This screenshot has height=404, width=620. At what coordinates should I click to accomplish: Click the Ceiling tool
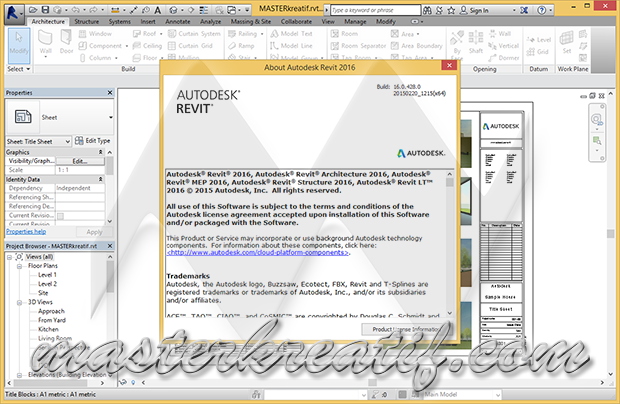click(x=147, y=46)
